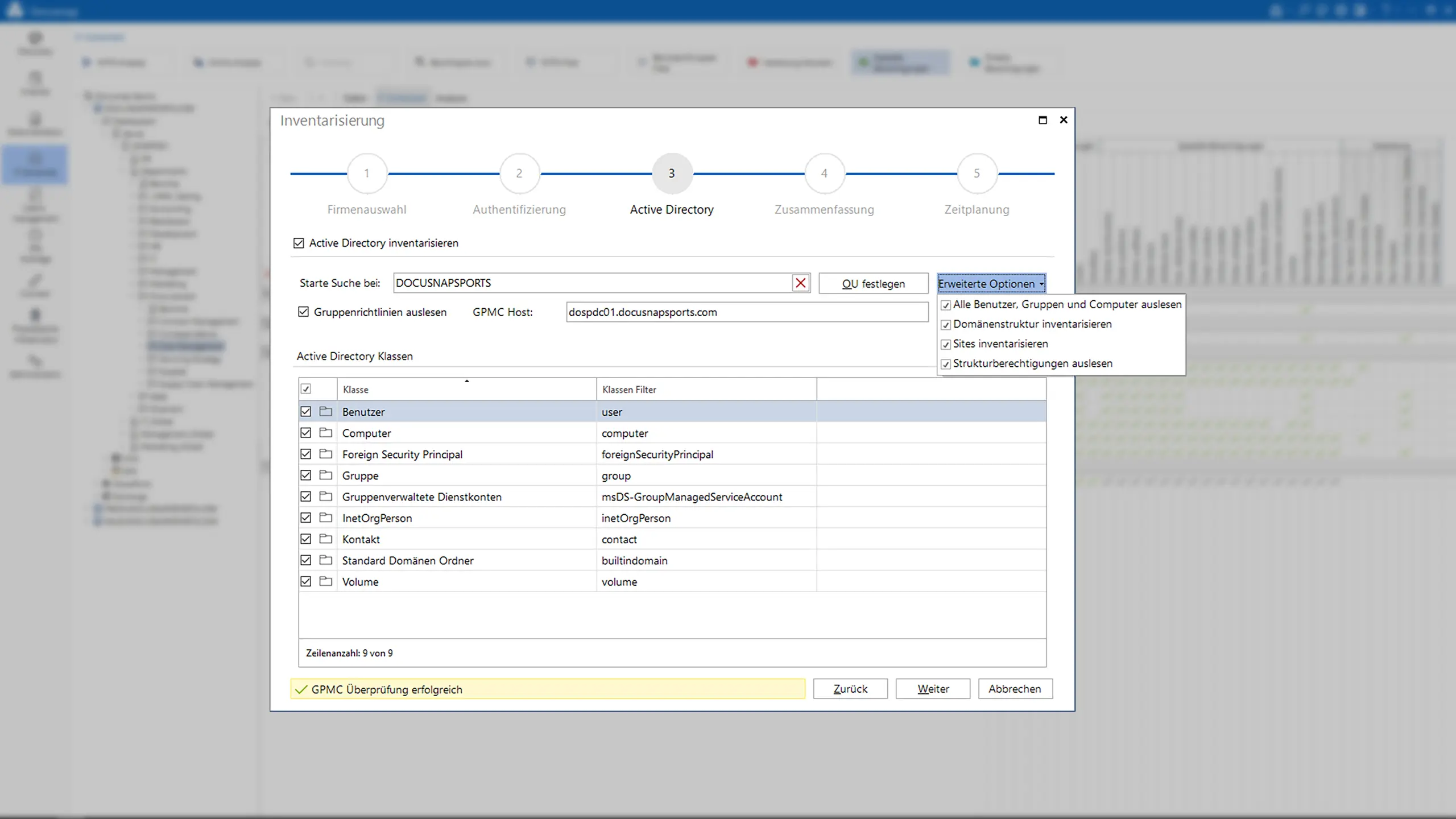
Task: Click the GPMC Host input field
Action: pyautogui.click(x=747, y=312)
